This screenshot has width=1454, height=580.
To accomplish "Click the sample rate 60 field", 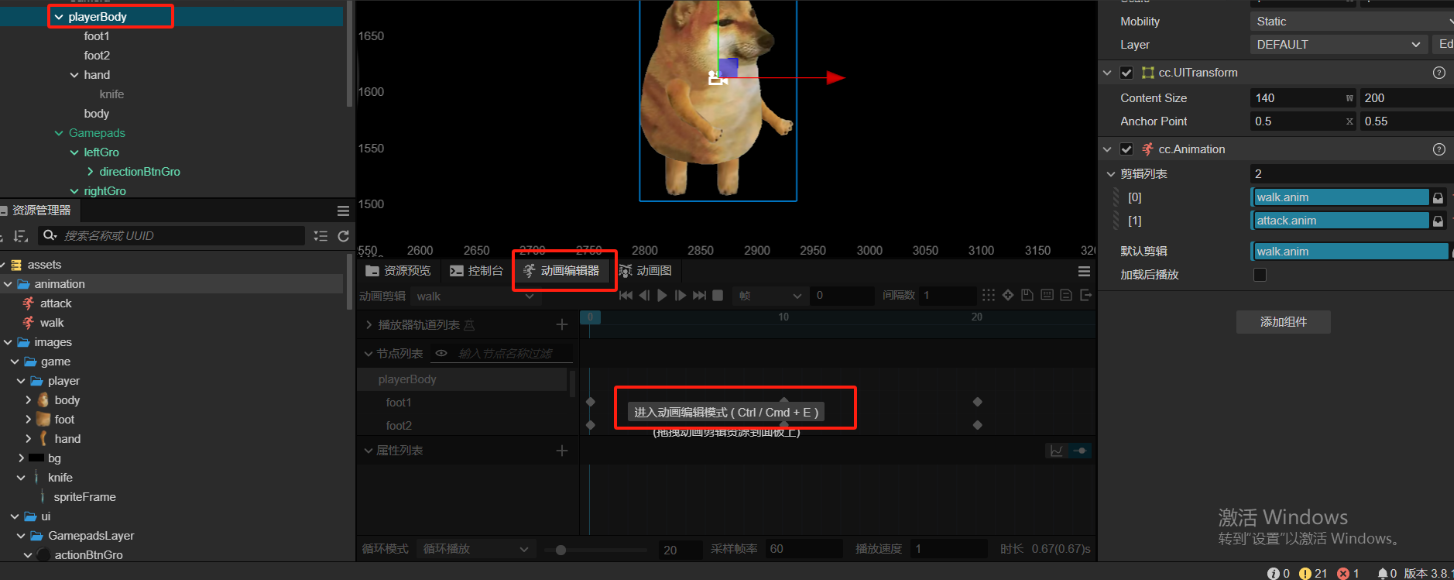I will (803, 549).
